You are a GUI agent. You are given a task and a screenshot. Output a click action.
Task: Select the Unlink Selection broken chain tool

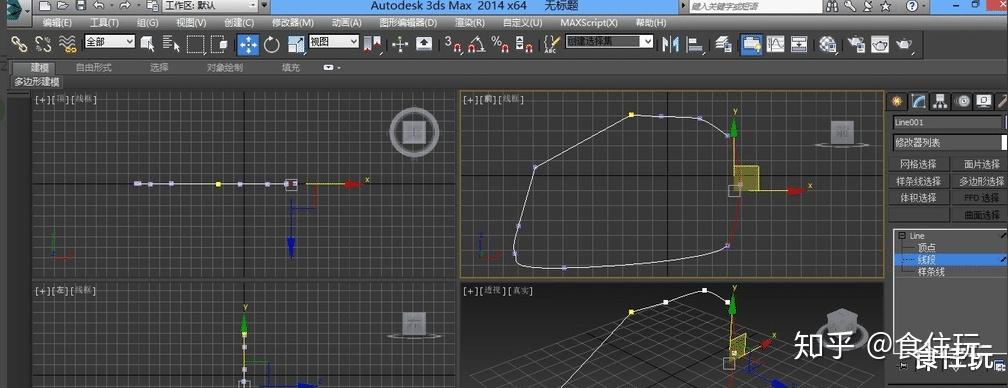[43, 44]
